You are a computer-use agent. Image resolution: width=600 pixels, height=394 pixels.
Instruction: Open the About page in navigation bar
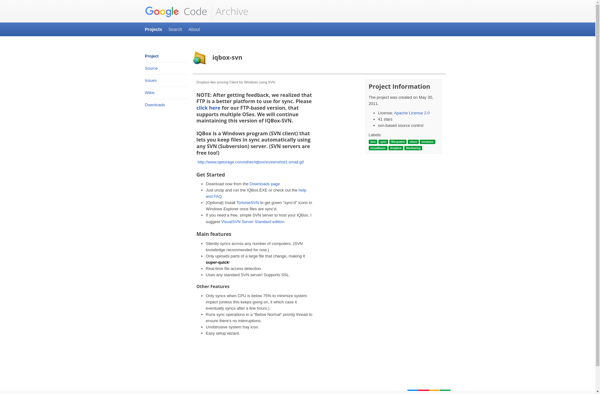pos(194,29)
